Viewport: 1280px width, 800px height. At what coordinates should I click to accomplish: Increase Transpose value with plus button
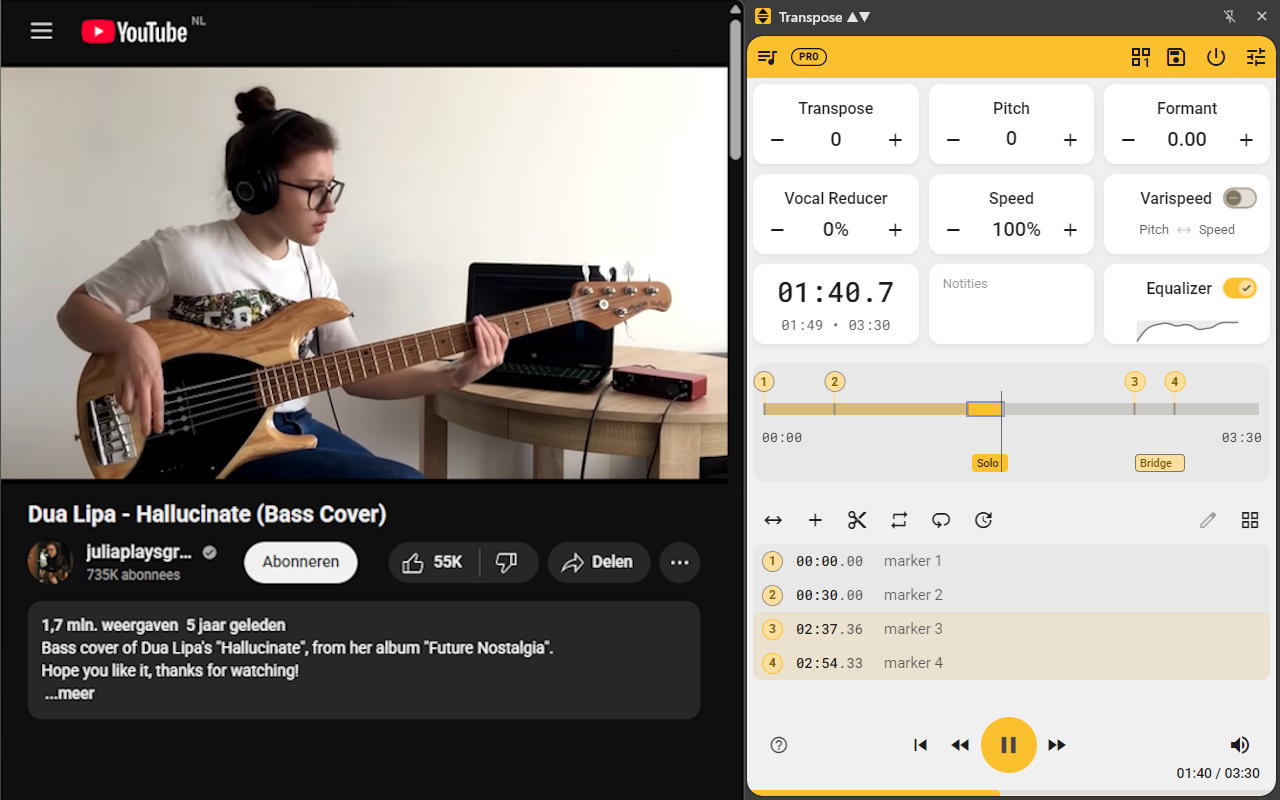coord(895,140)
